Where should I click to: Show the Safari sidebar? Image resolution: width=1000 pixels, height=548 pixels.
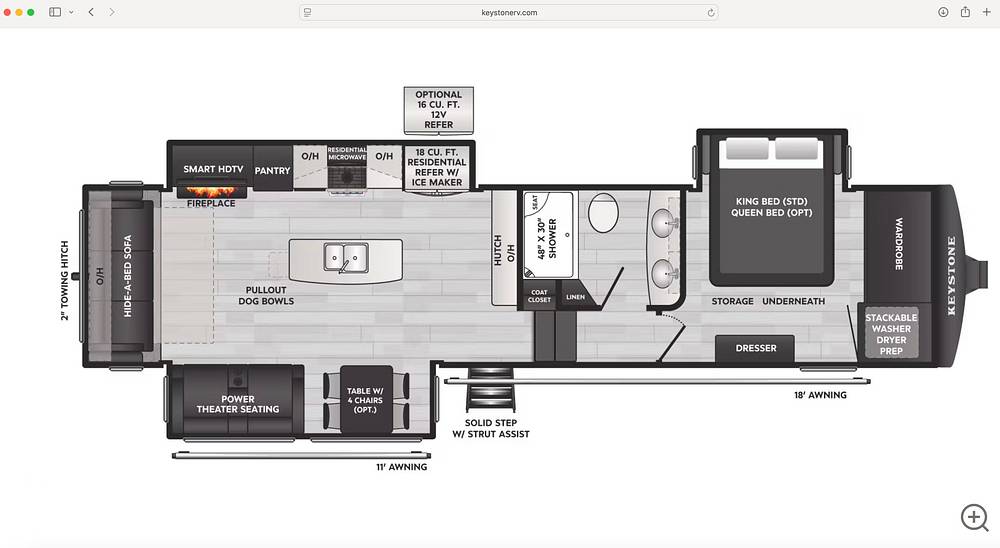point(55,12)
